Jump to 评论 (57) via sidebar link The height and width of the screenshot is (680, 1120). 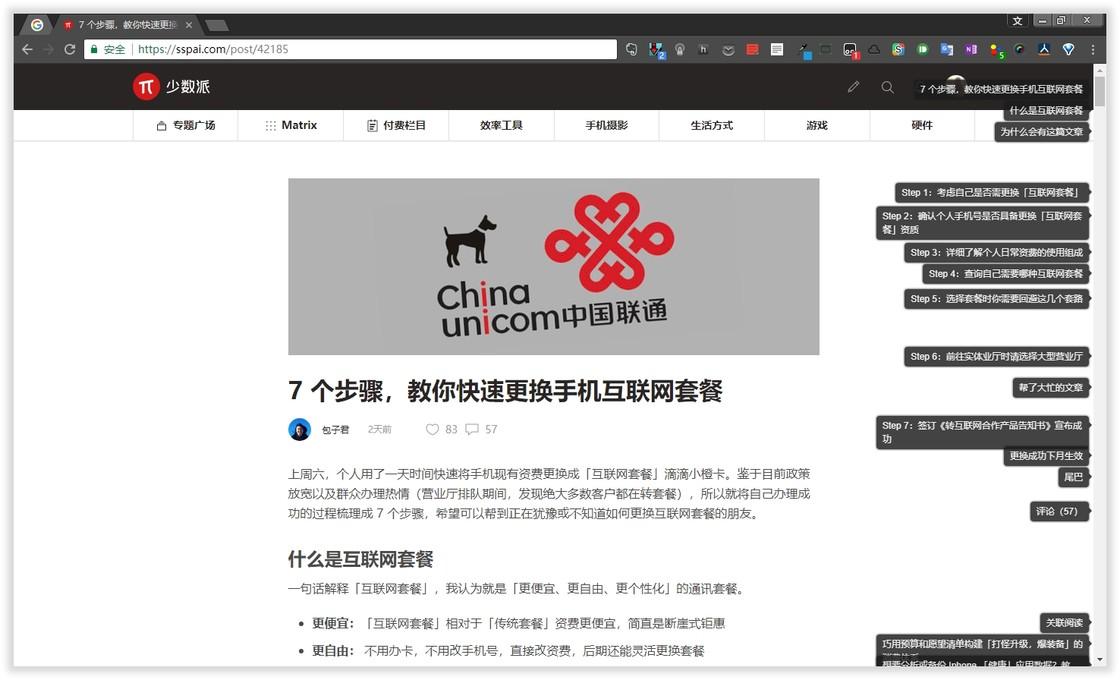coord(1058,511)
